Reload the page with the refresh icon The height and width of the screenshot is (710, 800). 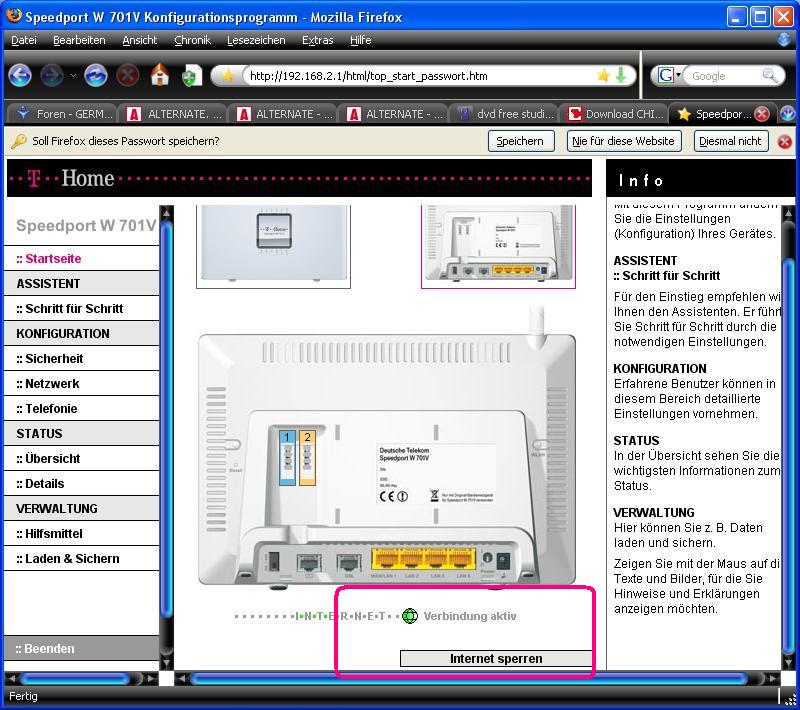96,75
